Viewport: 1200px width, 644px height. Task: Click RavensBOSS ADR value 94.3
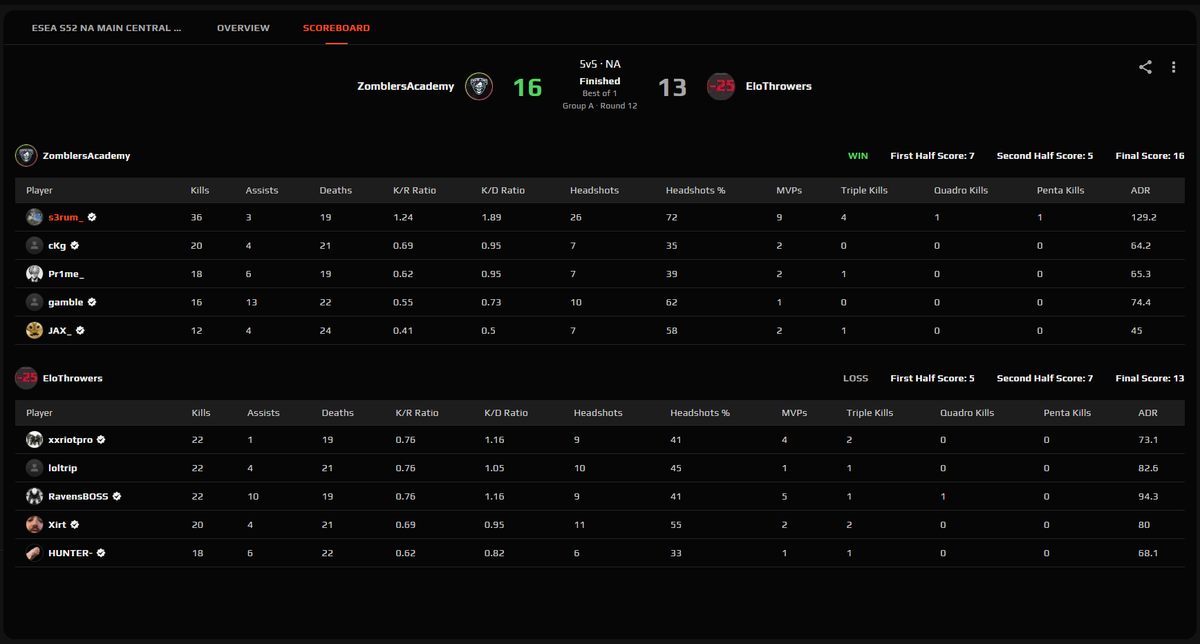(1149, 496)
